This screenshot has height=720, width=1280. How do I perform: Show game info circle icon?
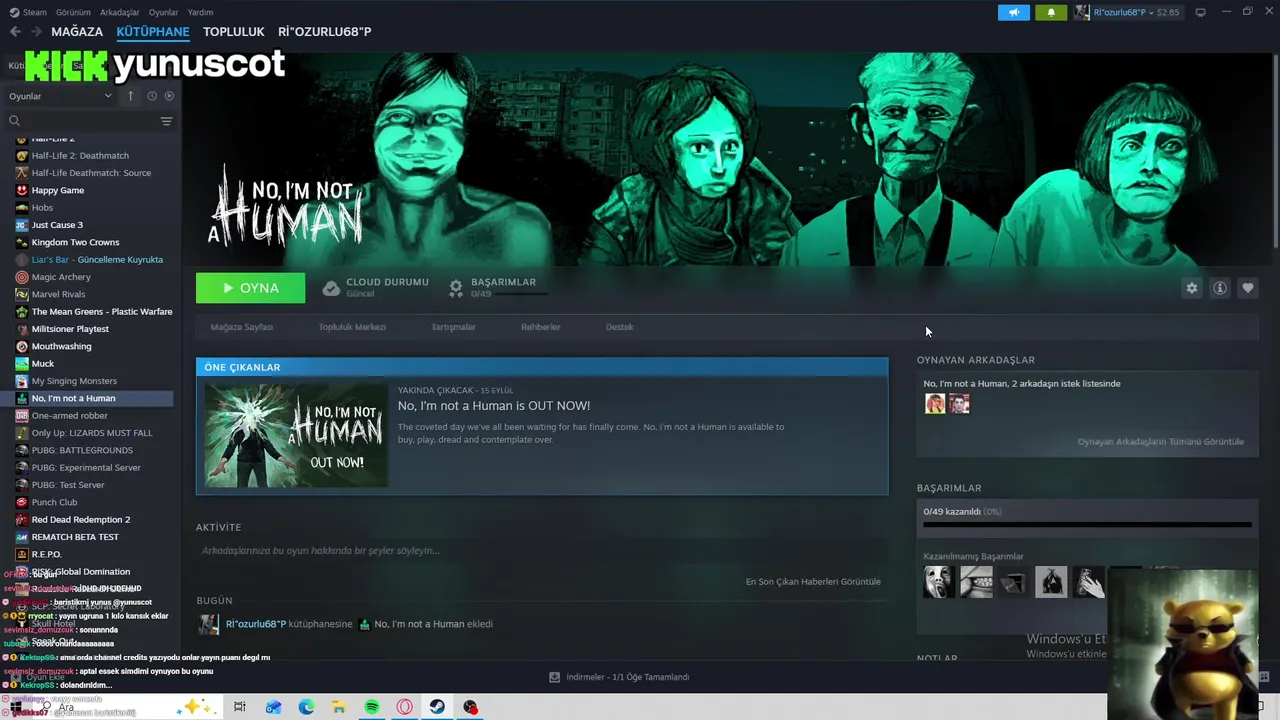(x=1219, y=288)
